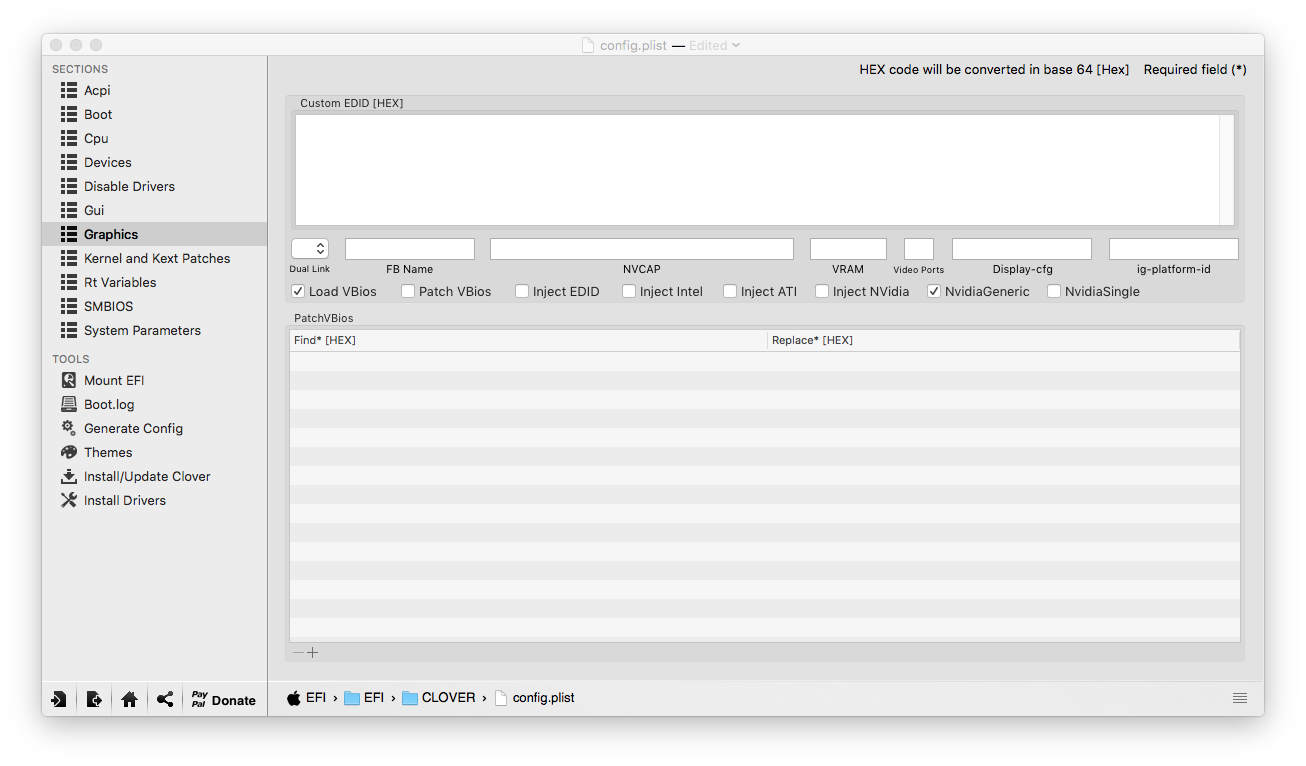
Task: Click the Display-cfg input field
Action: pos(1022,249)
